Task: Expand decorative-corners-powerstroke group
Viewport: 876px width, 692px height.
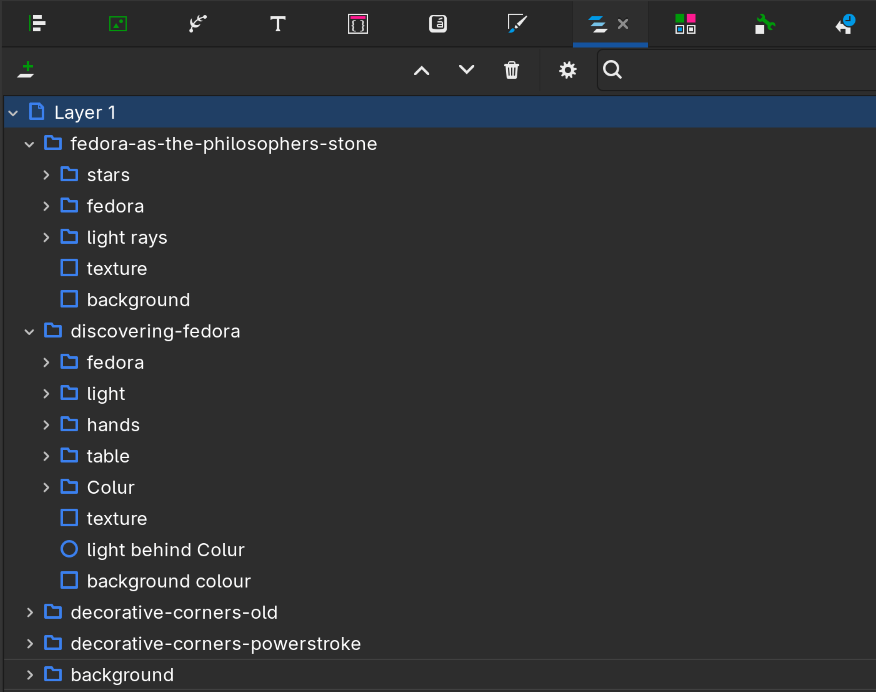Action: pyautogui.click(x=30, y=645)
